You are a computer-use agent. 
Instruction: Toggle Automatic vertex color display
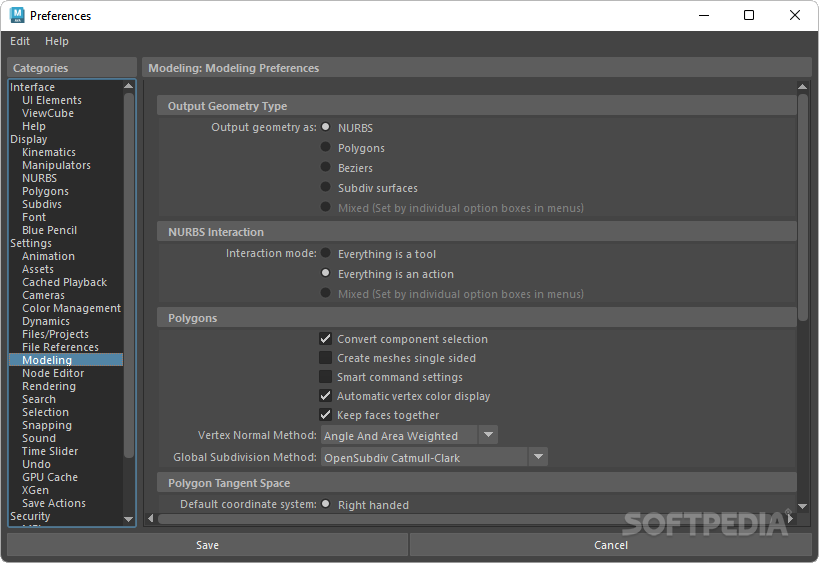click(325, 396)
